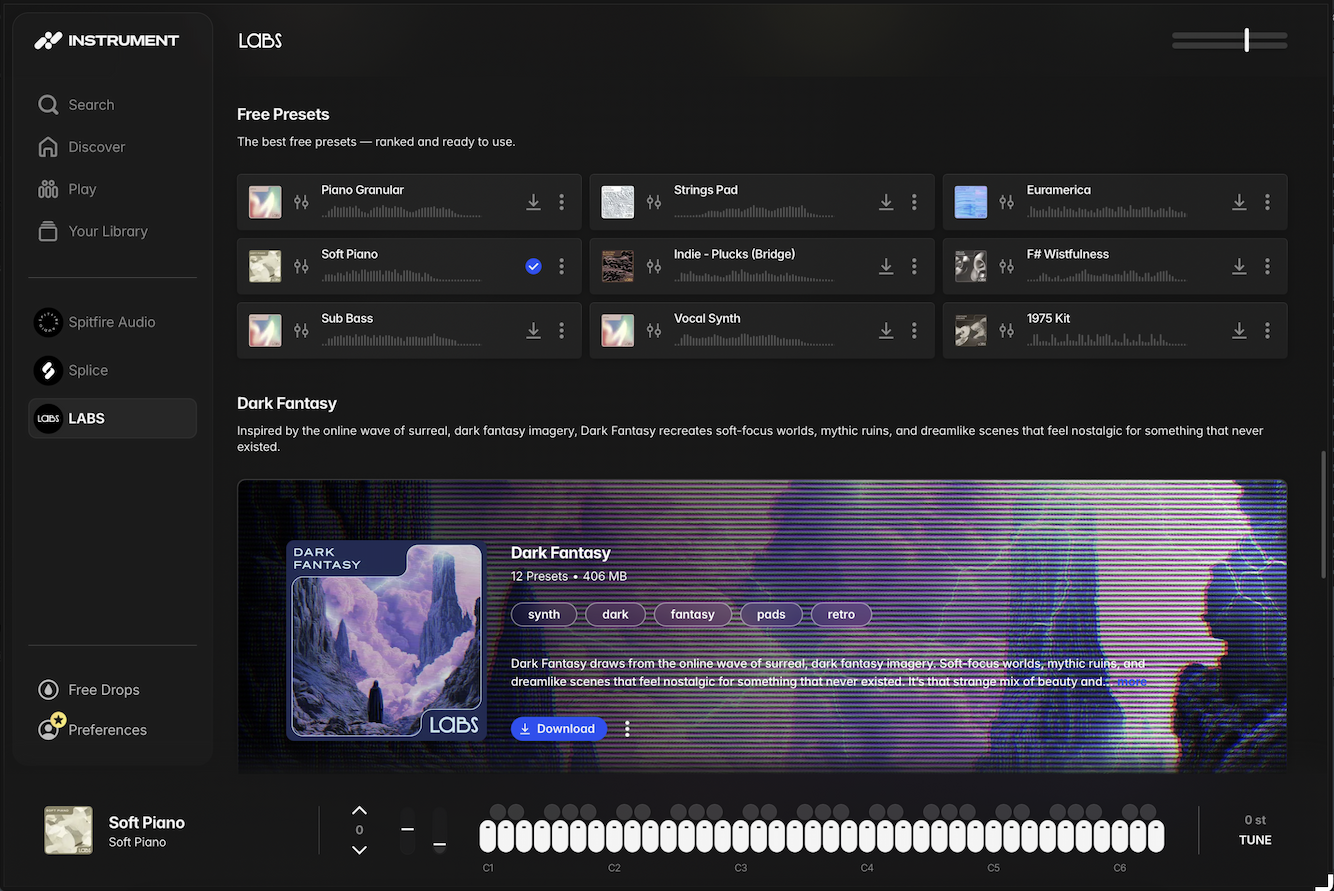Select LABS in the sidebar
The image size is (1334, 891).
[x=112, y=418]
